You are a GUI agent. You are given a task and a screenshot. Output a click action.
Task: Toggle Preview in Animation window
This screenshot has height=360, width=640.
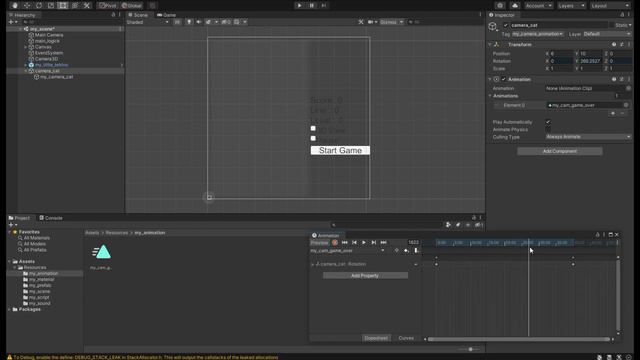[320, 243]
